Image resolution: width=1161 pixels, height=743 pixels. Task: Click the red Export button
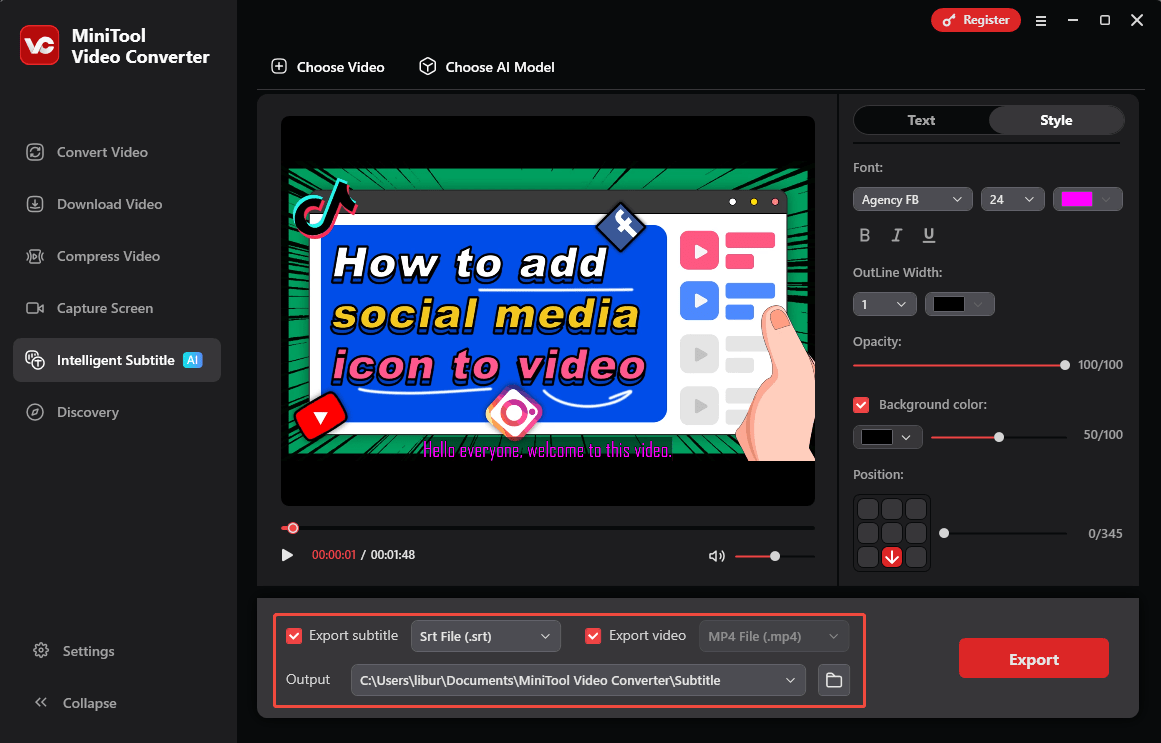pos(1034,659)
